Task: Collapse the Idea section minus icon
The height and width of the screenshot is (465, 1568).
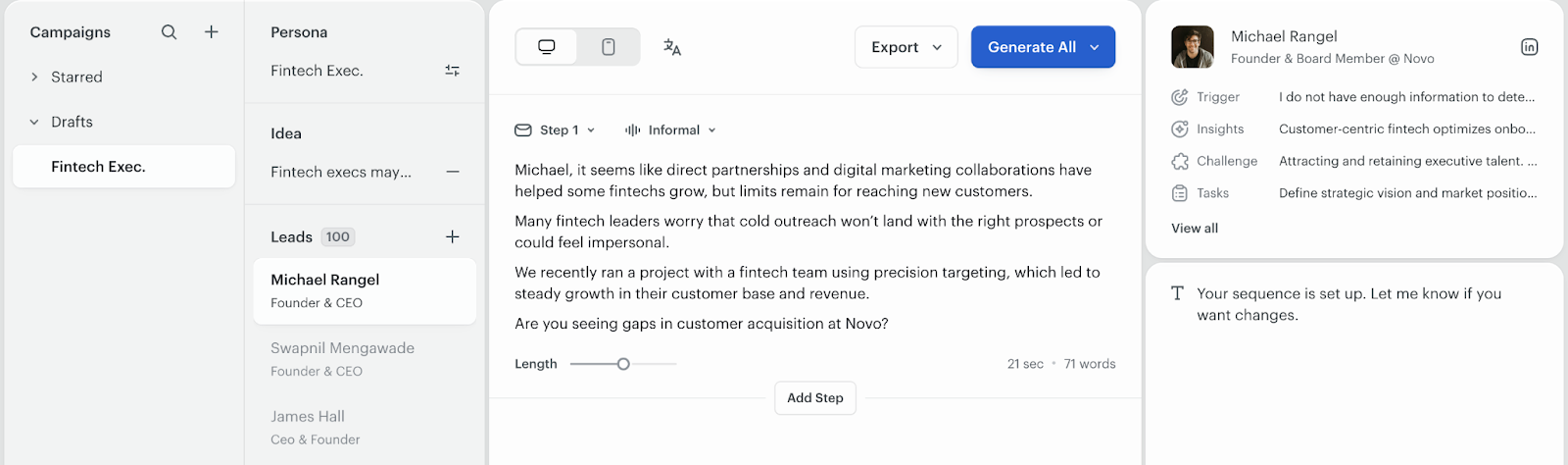Action: point(452,172)
